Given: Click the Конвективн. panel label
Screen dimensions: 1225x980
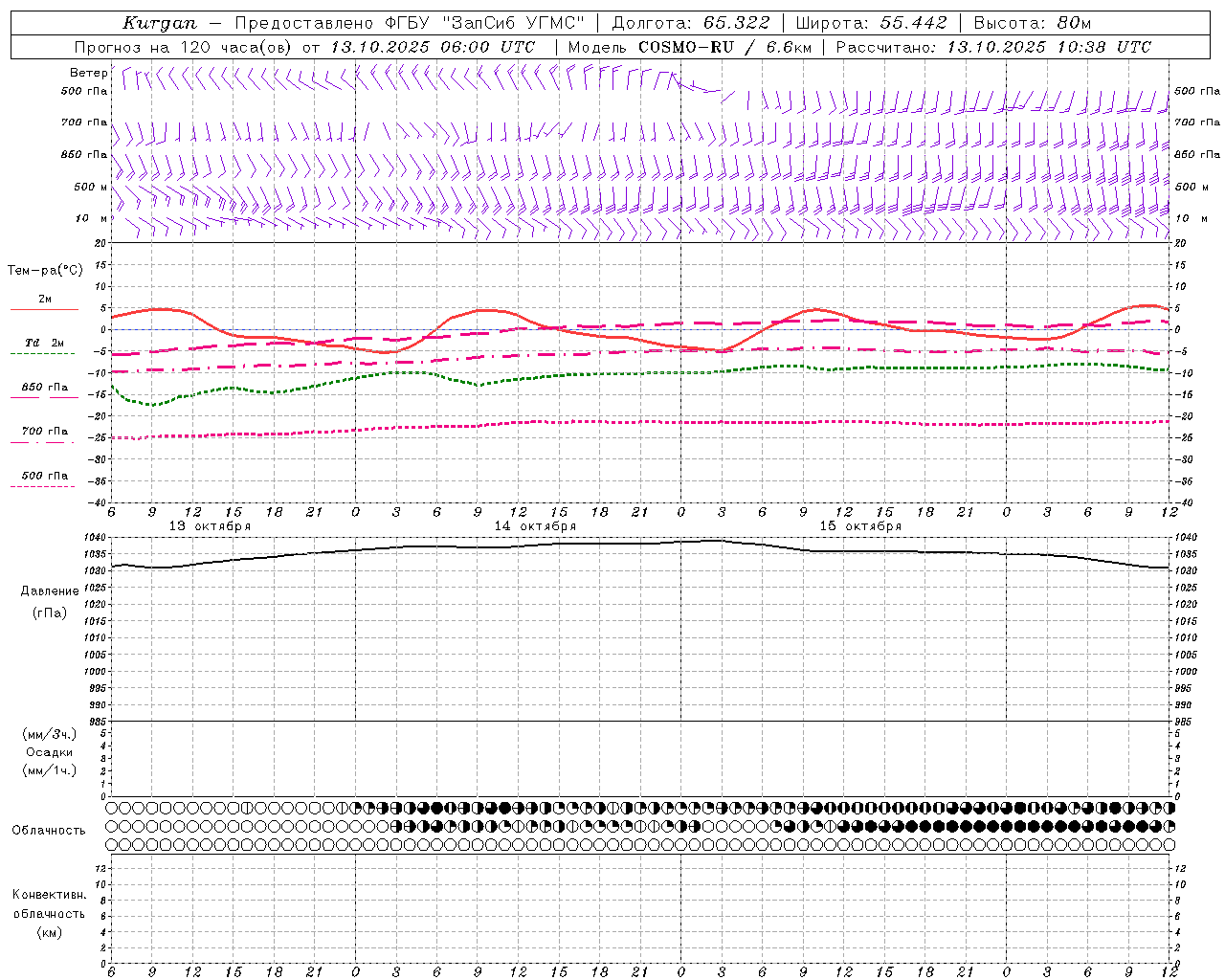Looking at the screenshot, I should [49, 895].
